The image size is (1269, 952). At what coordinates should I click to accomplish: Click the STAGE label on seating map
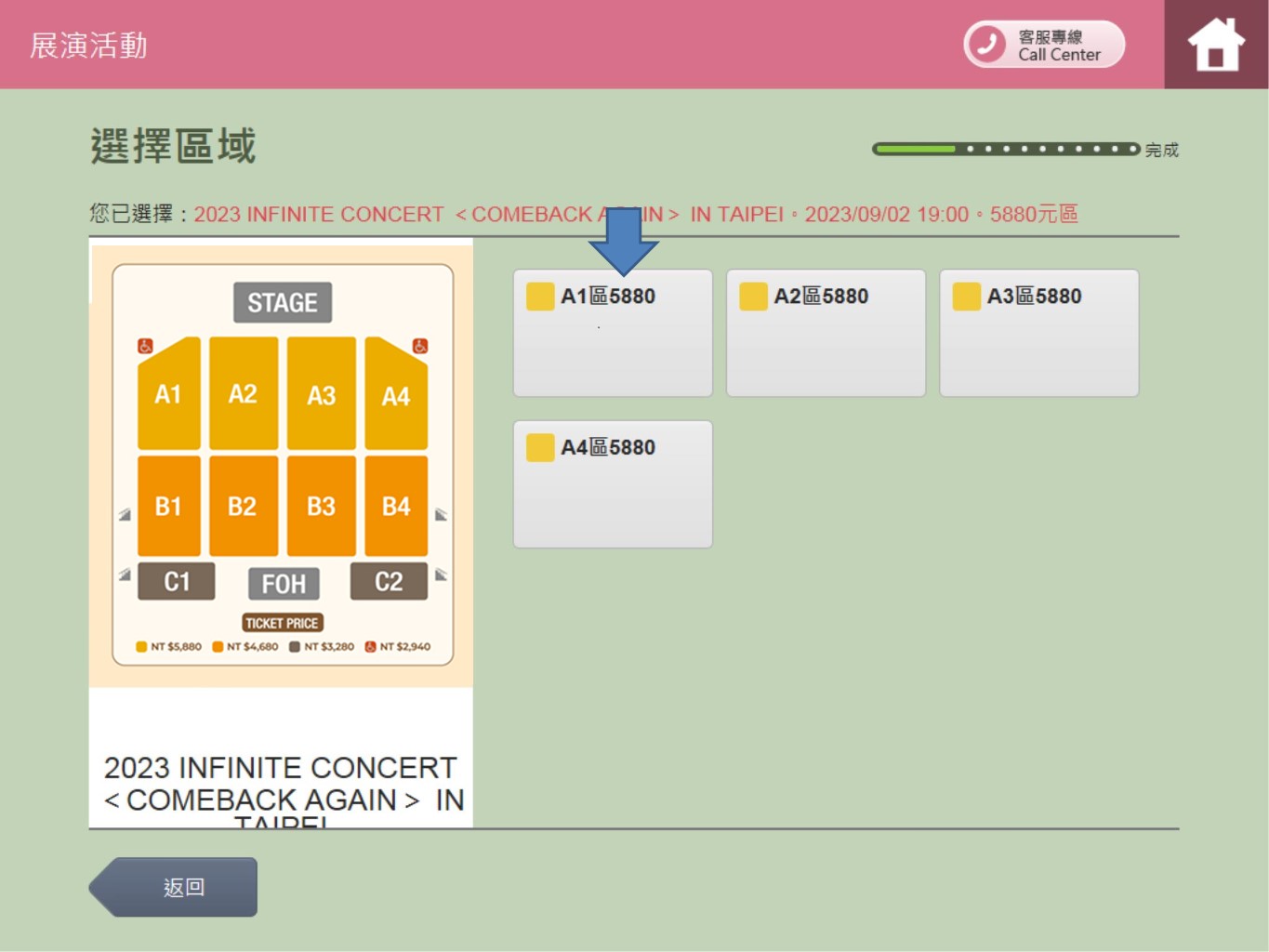point(283,302)
